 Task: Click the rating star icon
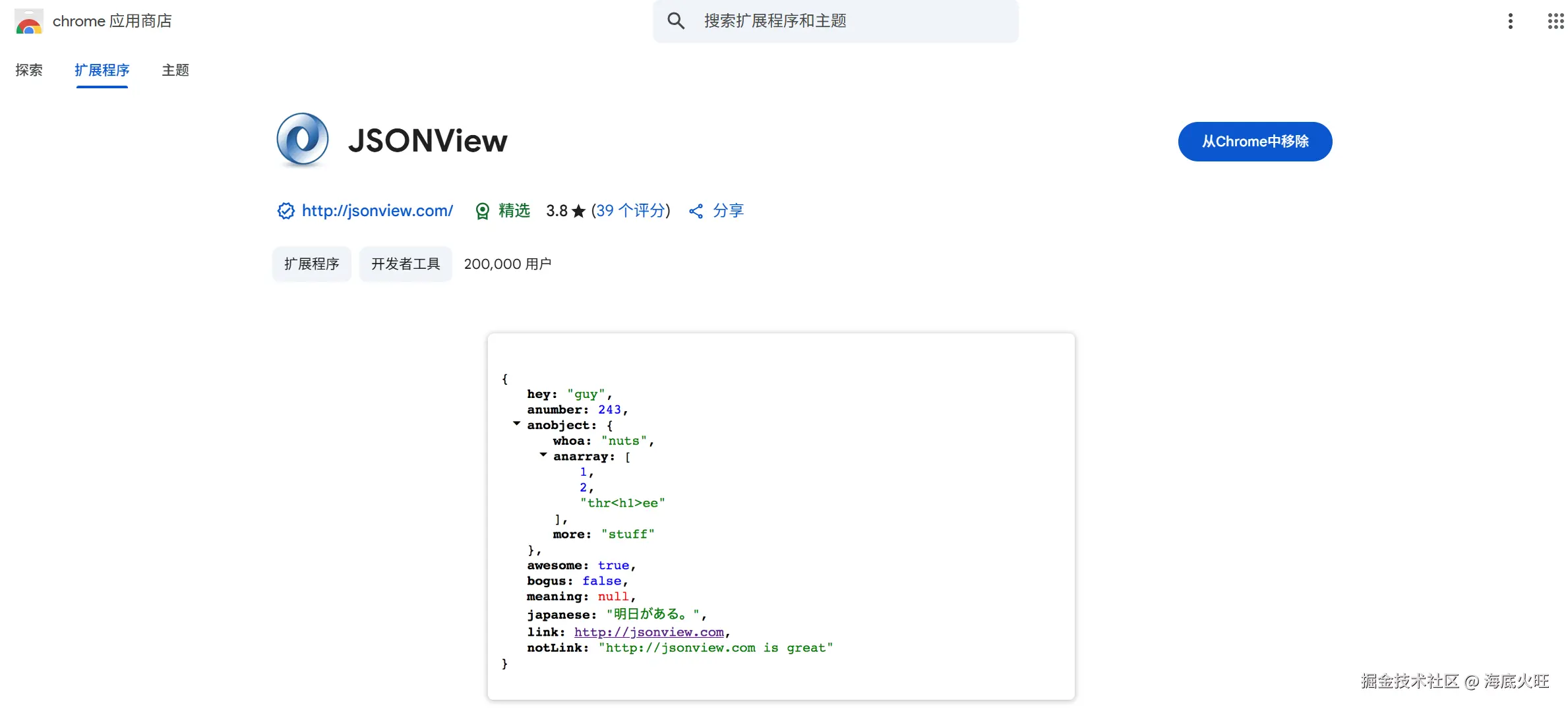tap(578, 211)
